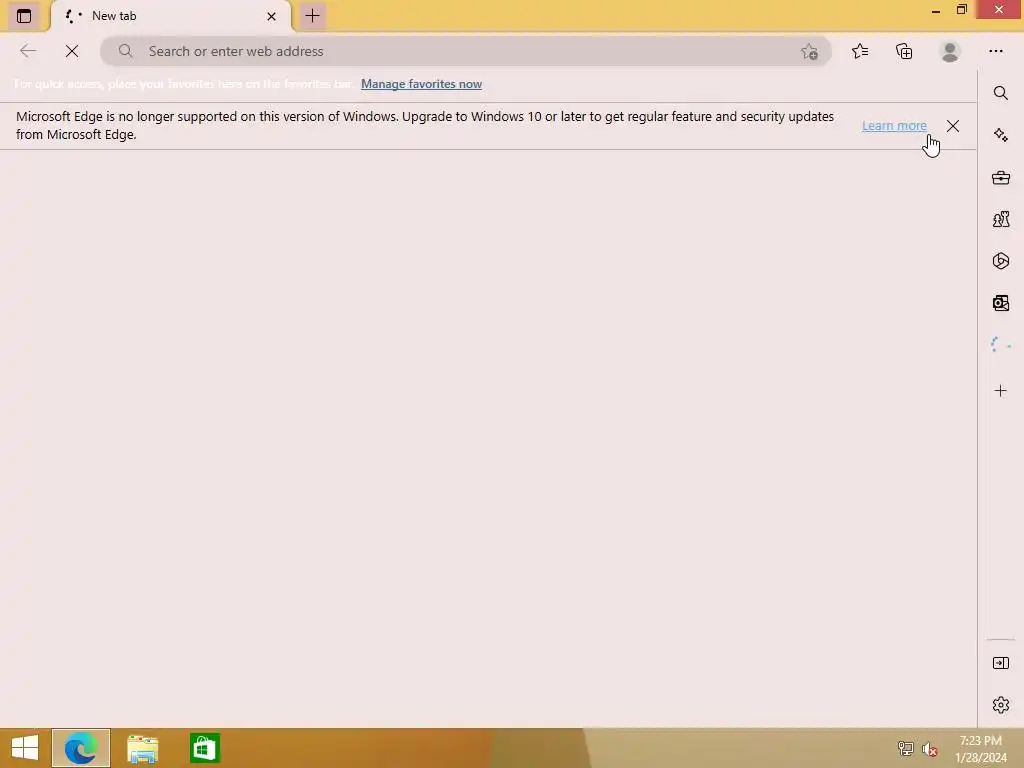Open Windows Store from taskbar
This screenshot has width=1024, height=768.
[x=204, y=748]
